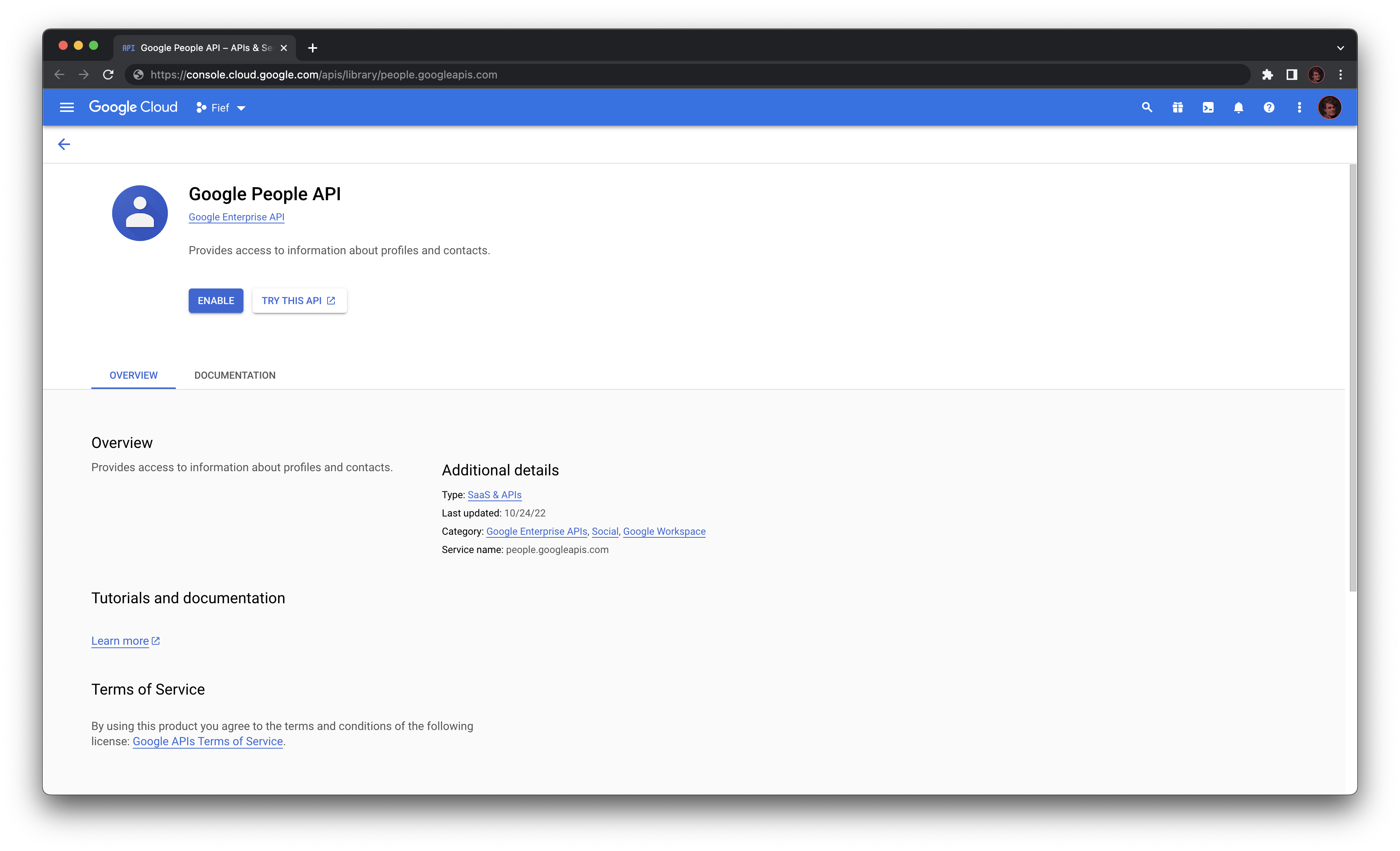The height and width of the screenshot is (851, 1400).
Task: Open the Cloud Shell terminal
Action: coord(1208,107)
